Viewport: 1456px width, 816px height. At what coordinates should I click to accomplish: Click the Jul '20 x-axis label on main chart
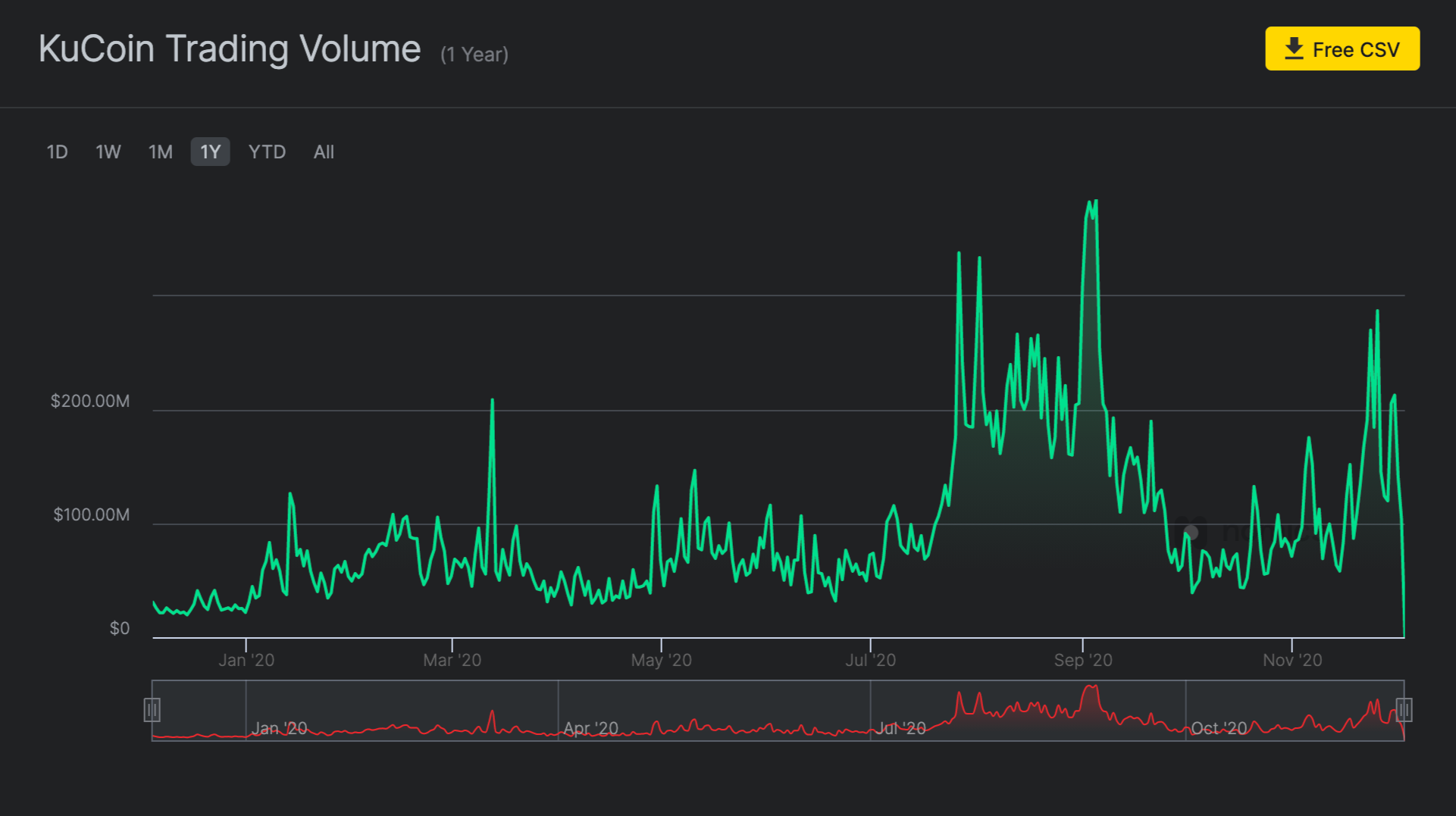pyautogui.click(x=871, y=660)
